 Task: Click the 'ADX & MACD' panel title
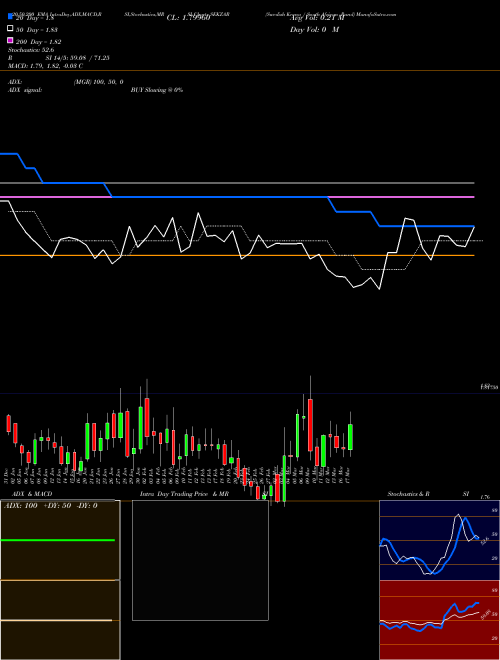(x=32, y=494)
